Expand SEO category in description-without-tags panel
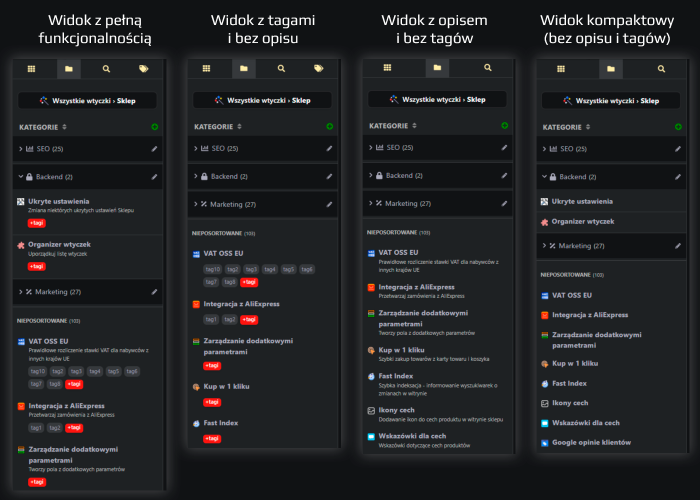Screen dimensions: 700x500 tap(371, 148)
